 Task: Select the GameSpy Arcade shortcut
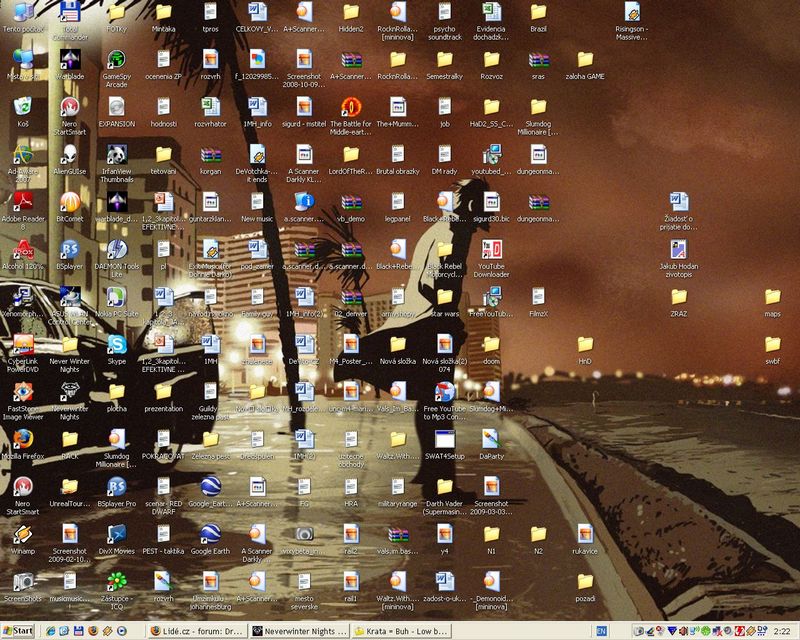pyautogui.click(x=117, y=58)
